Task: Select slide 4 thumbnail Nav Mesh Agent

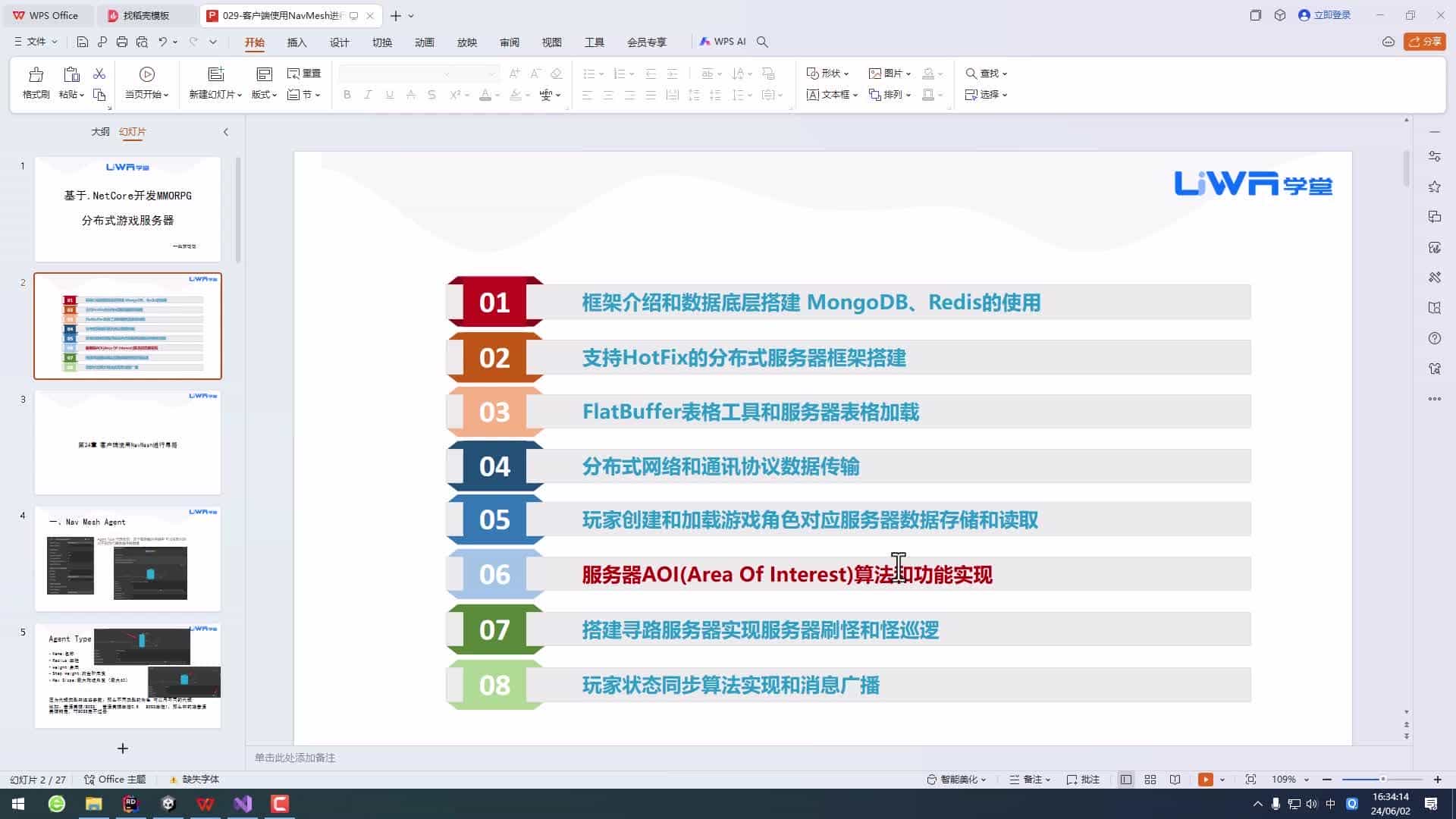Action: click(x=127, y=559)
